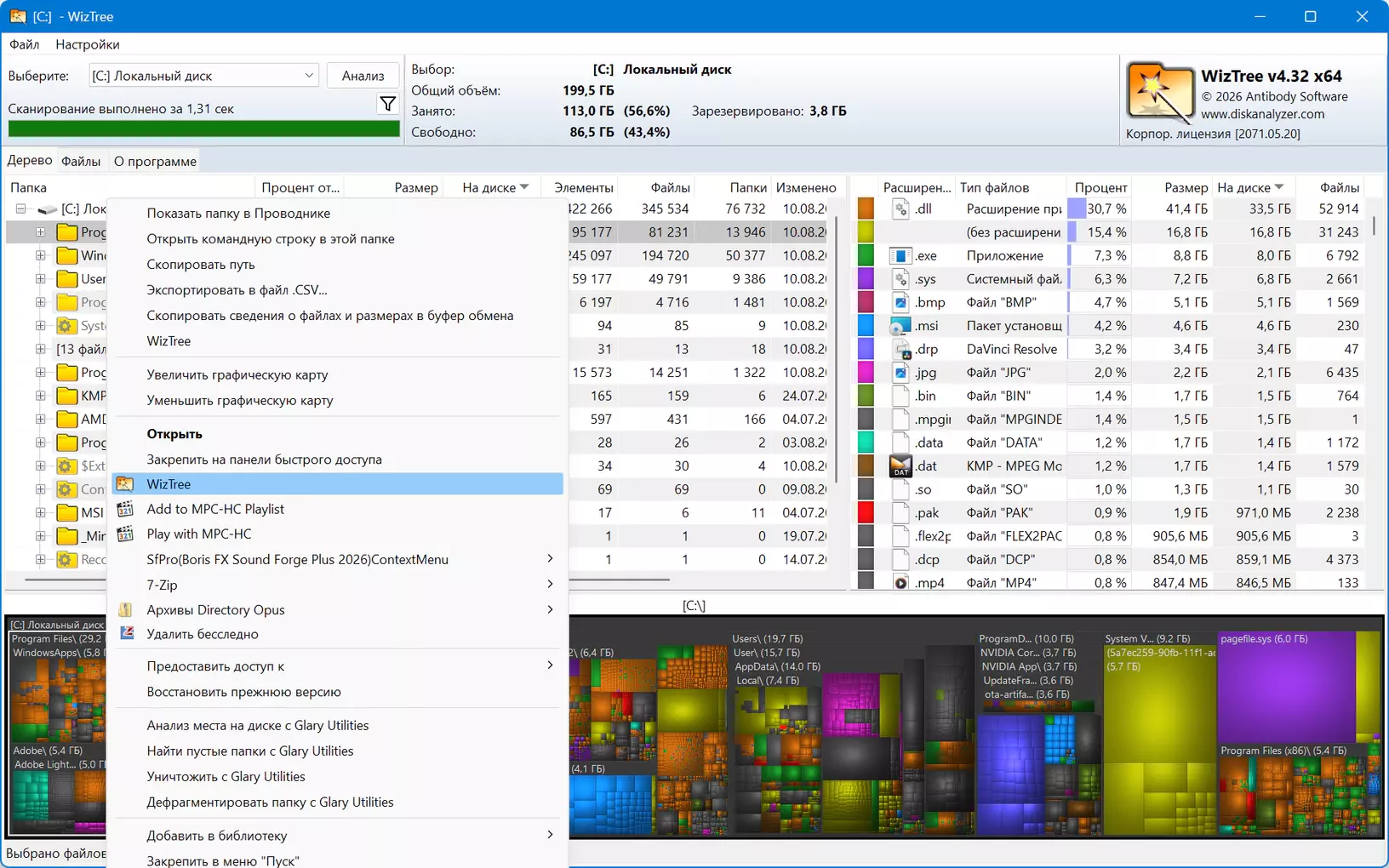The width and height of the screenshot is (1389, 868).
Task: Select Показать папку в Проводнике
Action: [x=238, y=213]
